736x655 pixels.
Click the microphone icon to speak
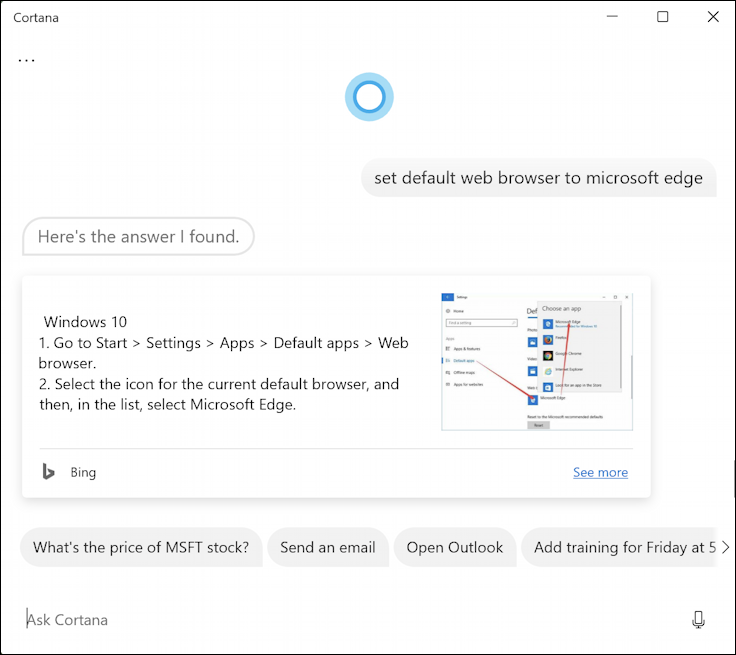(x=698, y=619)
